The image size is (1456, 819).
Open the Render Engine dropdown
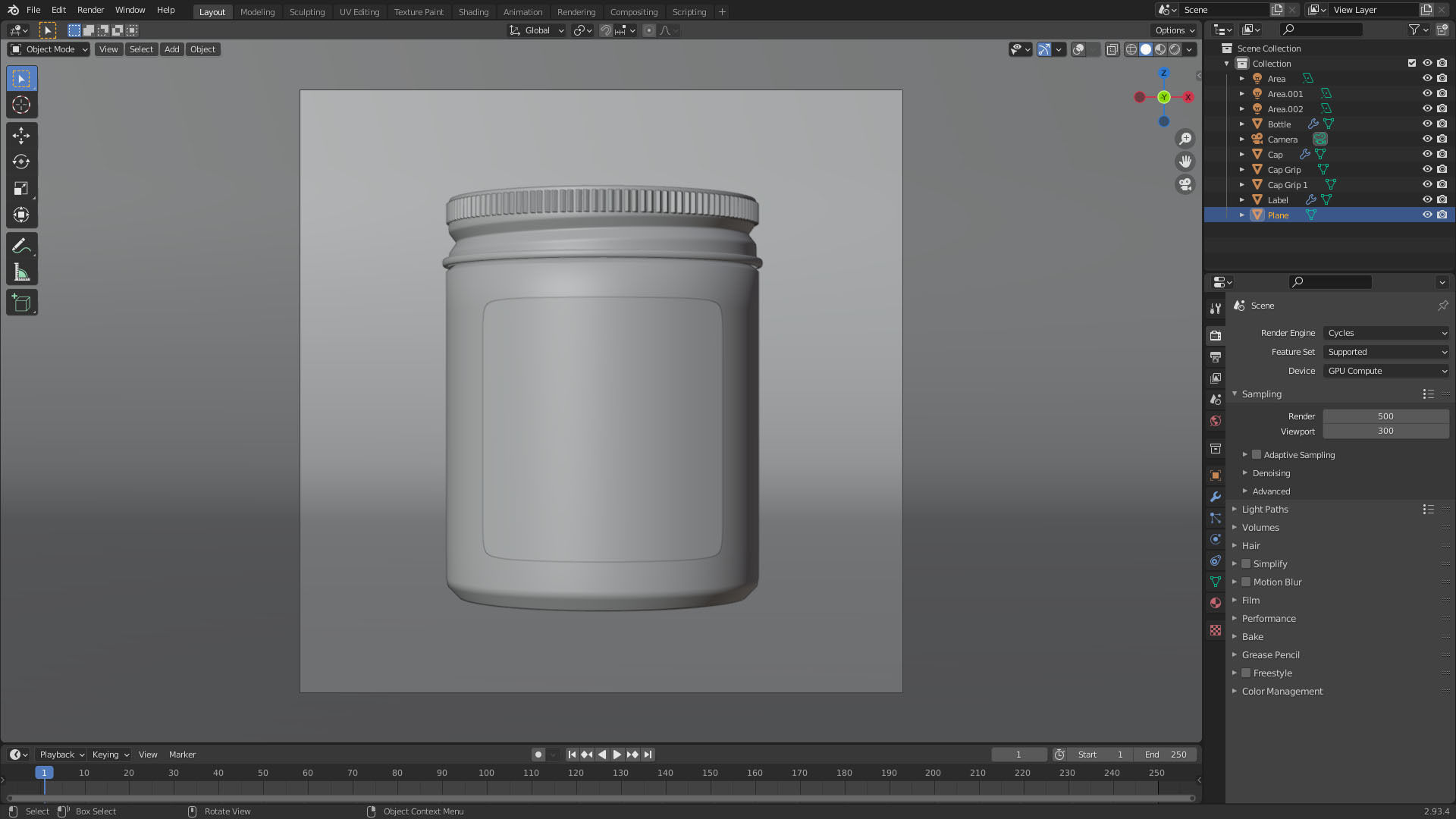click(x=1385, y=333)
